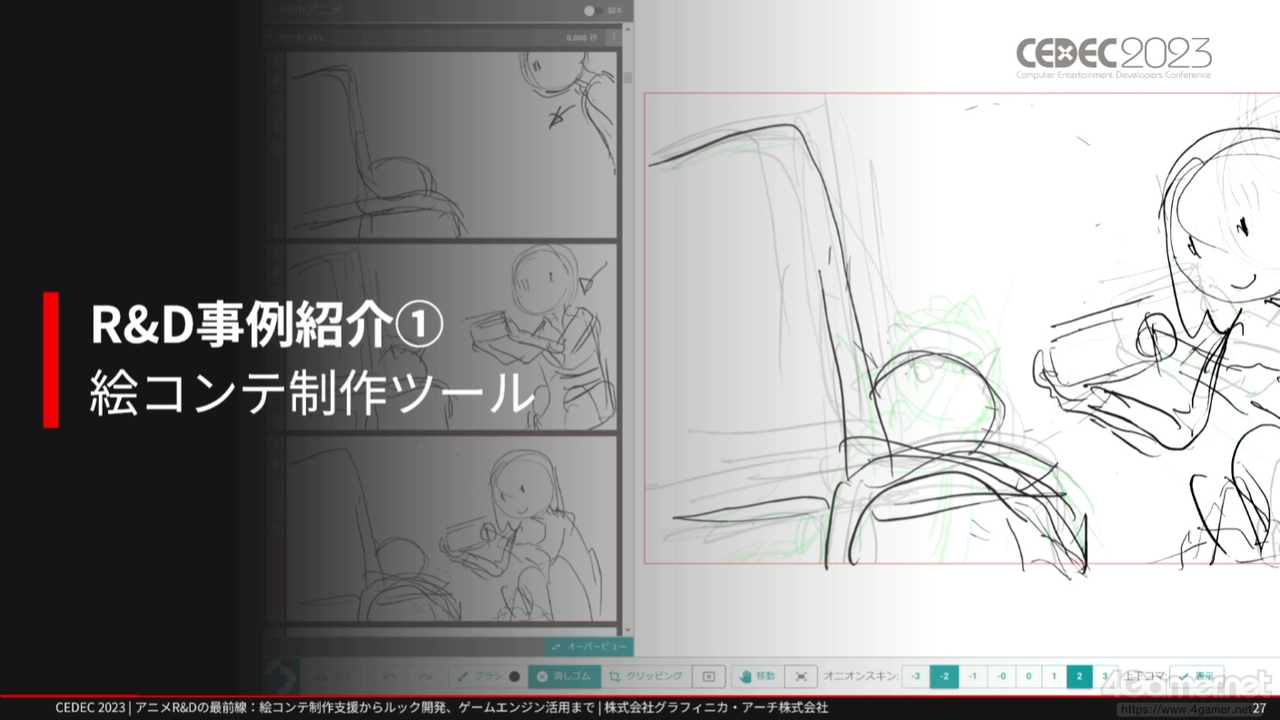Select the first storyboard panel thumbnail
Screen dimensions: 1280x720
pyautogui.click(x=451, y=144)
